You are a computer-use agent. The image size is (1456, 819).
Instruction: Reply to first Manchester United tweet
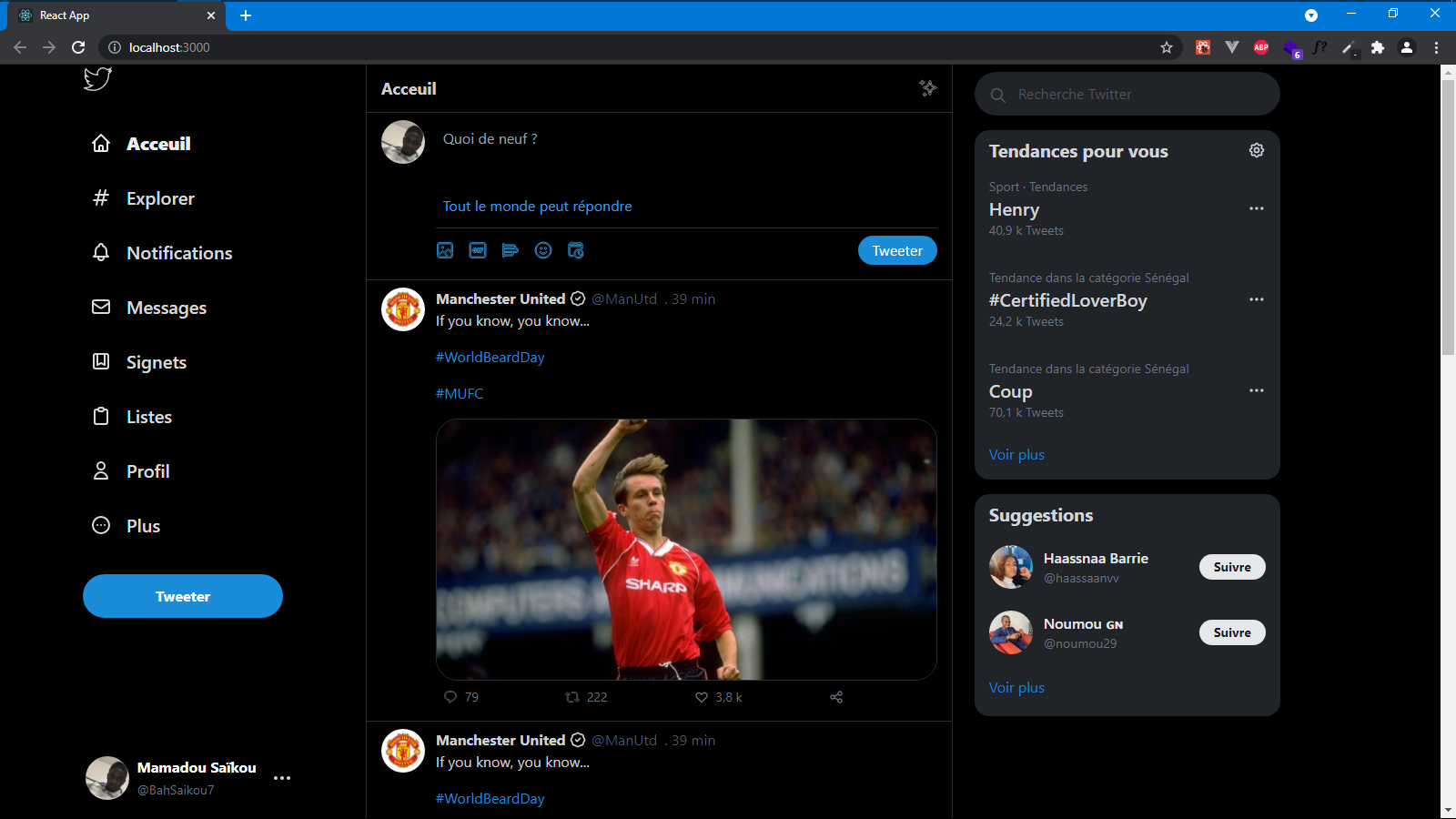point(450,697)
